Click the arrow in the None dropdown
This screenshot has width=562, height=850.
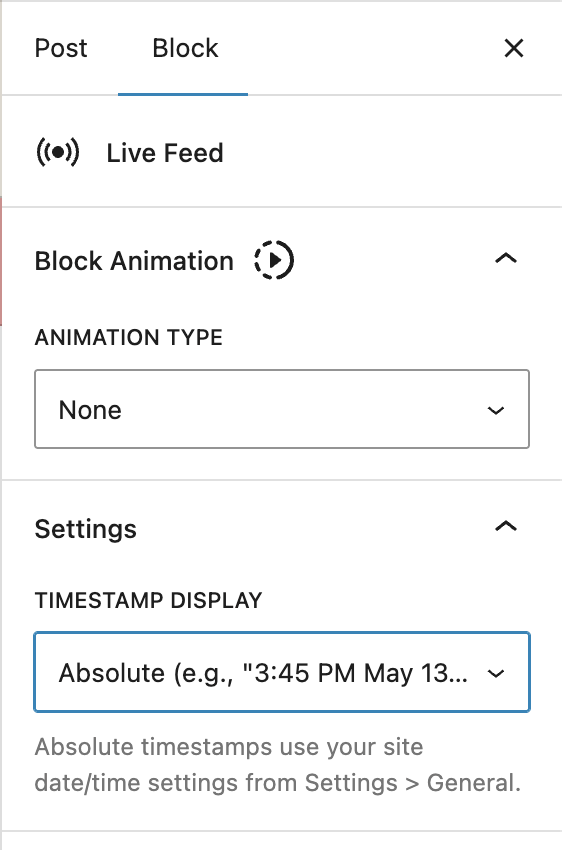[x=496, y=410]
